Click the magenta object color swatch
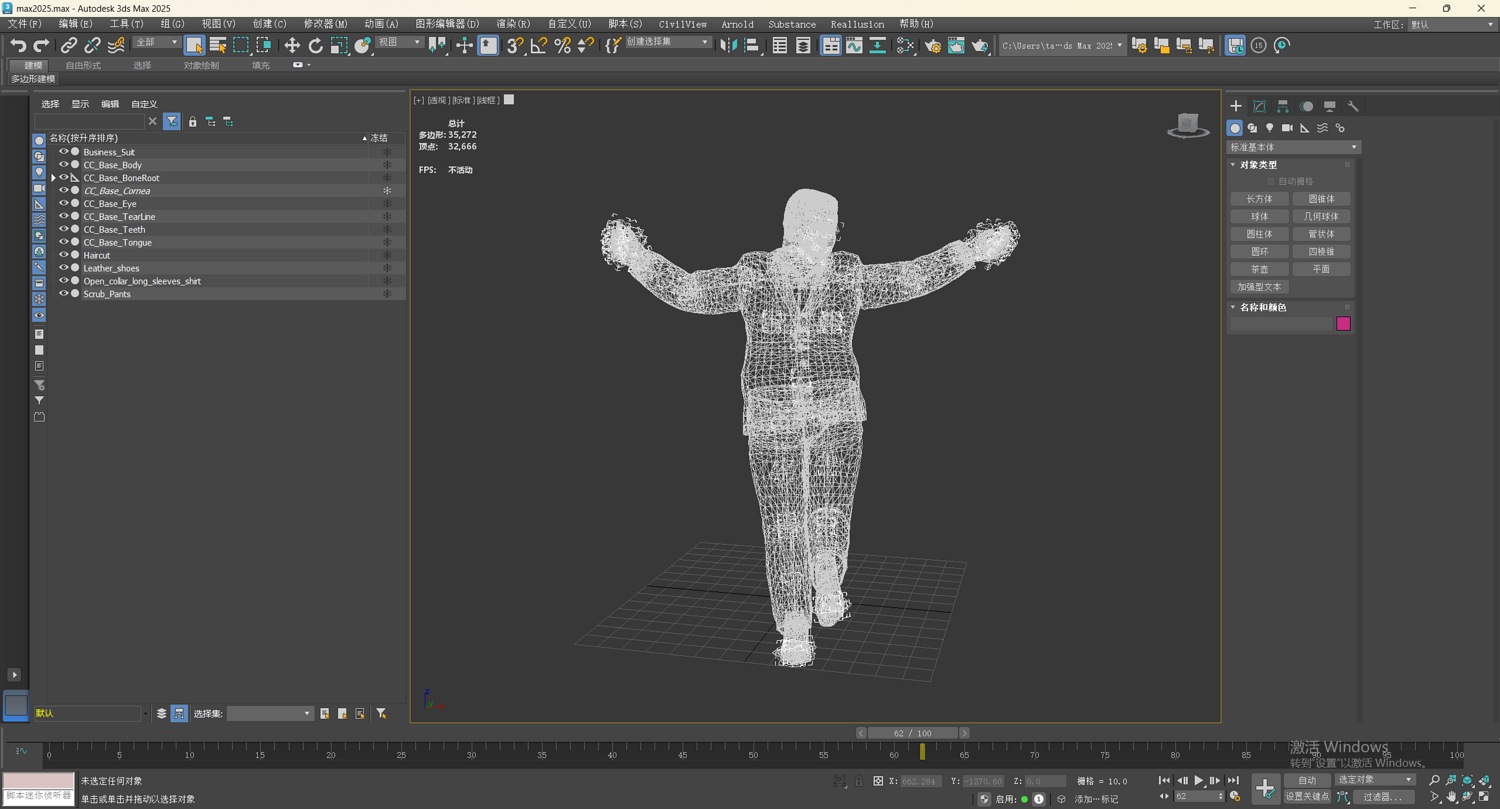This screenshot has width=1500, height=809. pos(1343,324)
